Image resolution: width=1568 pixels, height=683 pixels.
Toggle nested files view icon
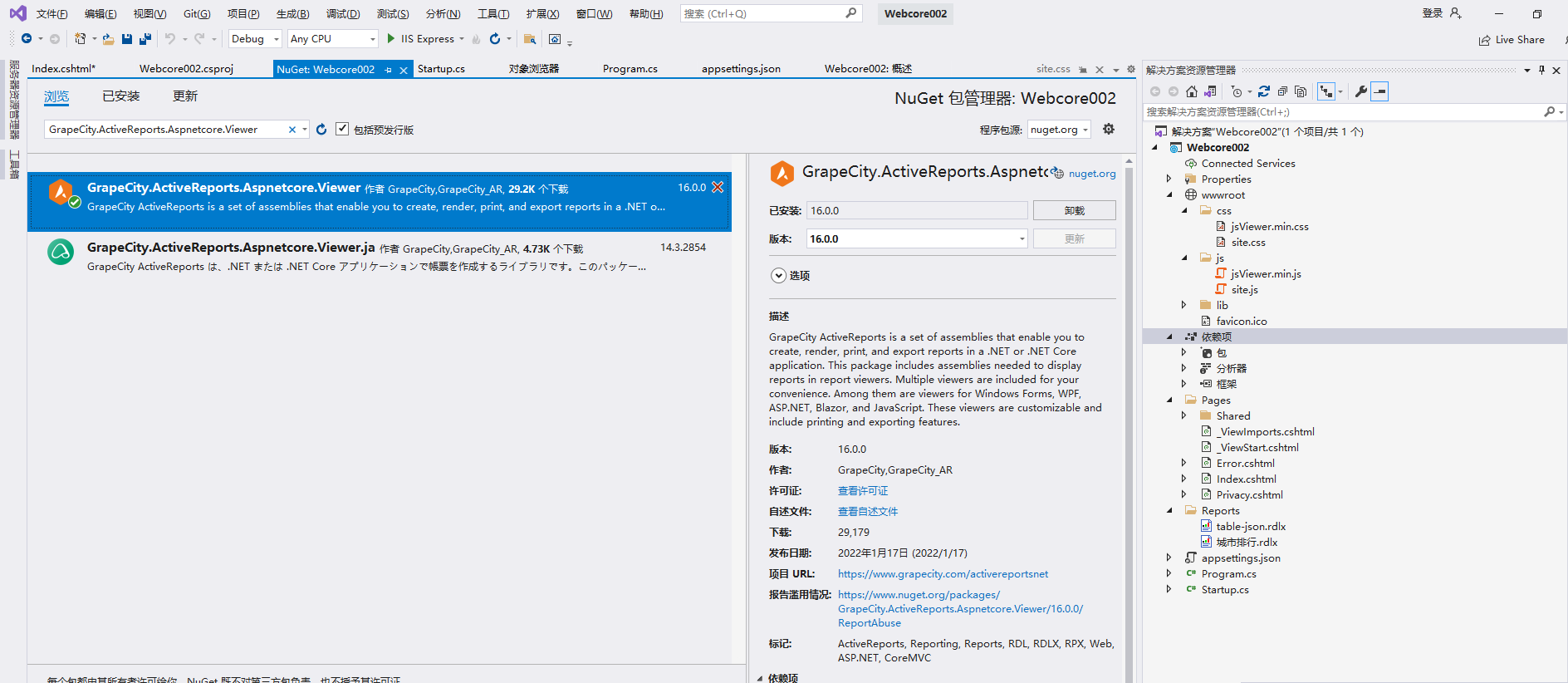coord(1326,91)
